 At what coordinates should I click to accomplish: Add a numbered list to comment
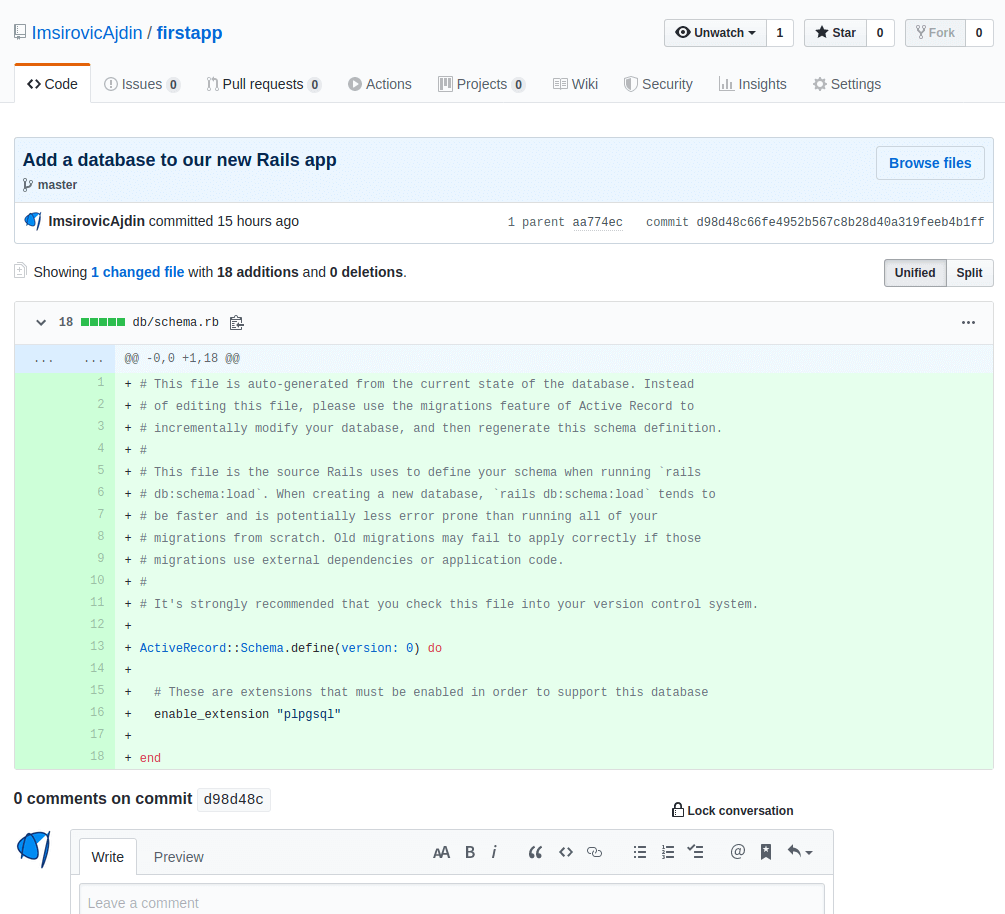pos(668,852)
